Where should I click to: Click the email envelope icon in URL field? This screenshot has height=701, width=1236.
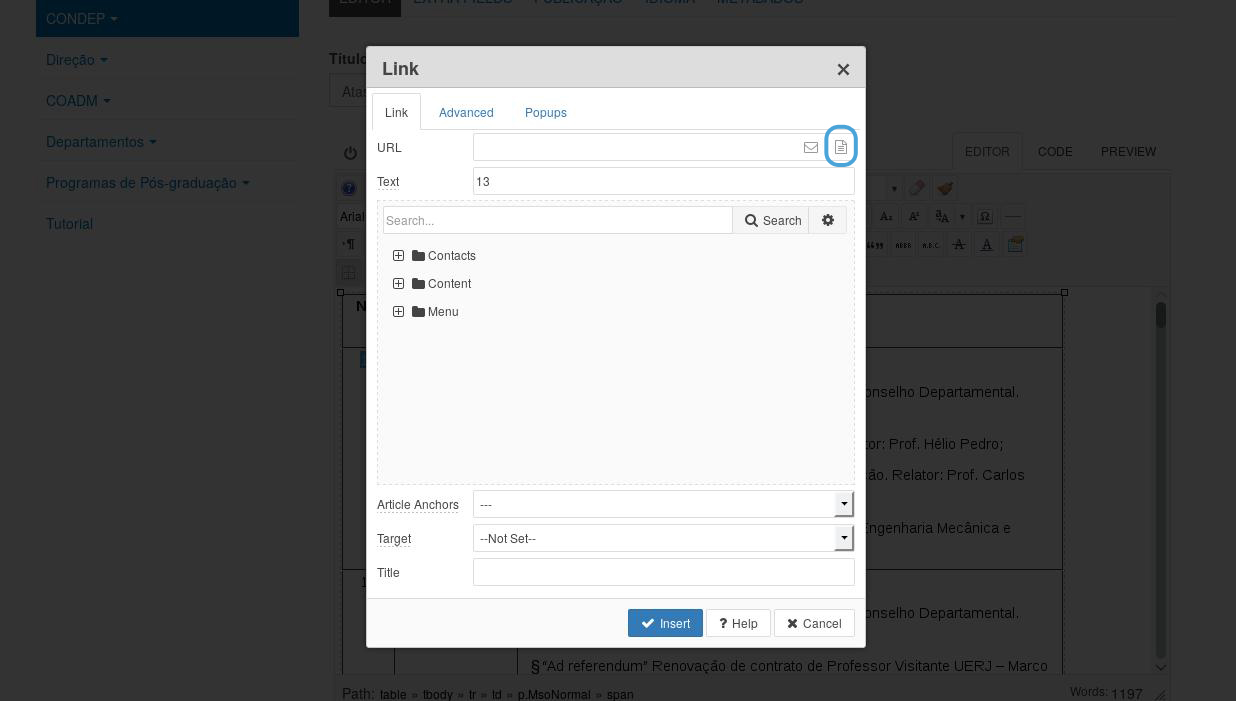coord(811,147)
